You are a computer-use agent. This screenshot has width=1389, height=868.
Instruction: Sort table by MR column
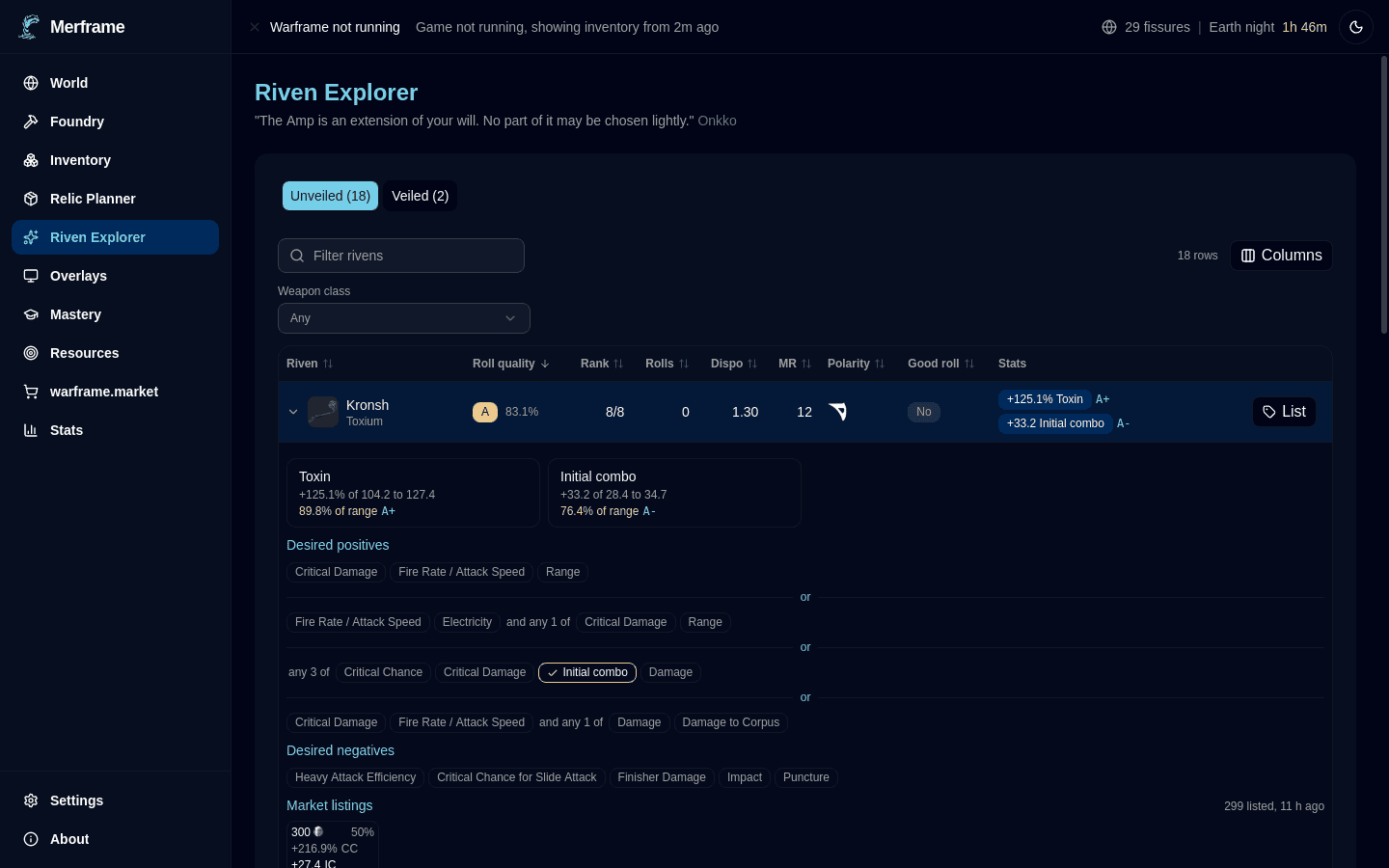tap(795, 364)
